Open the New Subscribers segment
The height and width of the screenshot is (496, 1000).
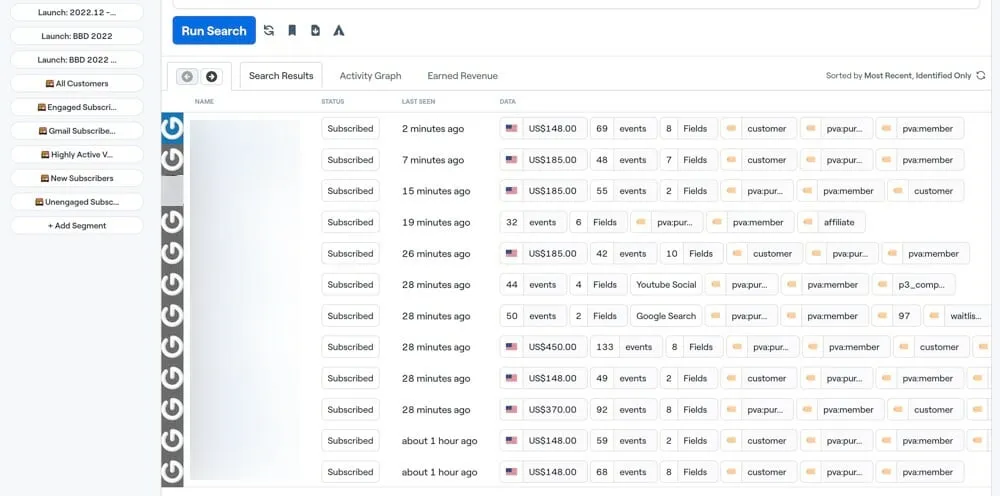(x=77, y=178)
